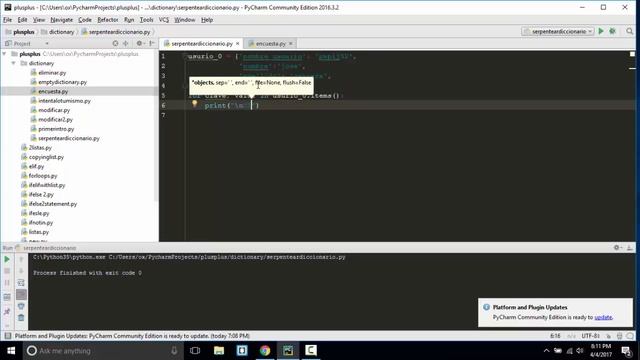Select forloops.py in project tree
Viewport: 640px width, 360px height.
(43, 176)
